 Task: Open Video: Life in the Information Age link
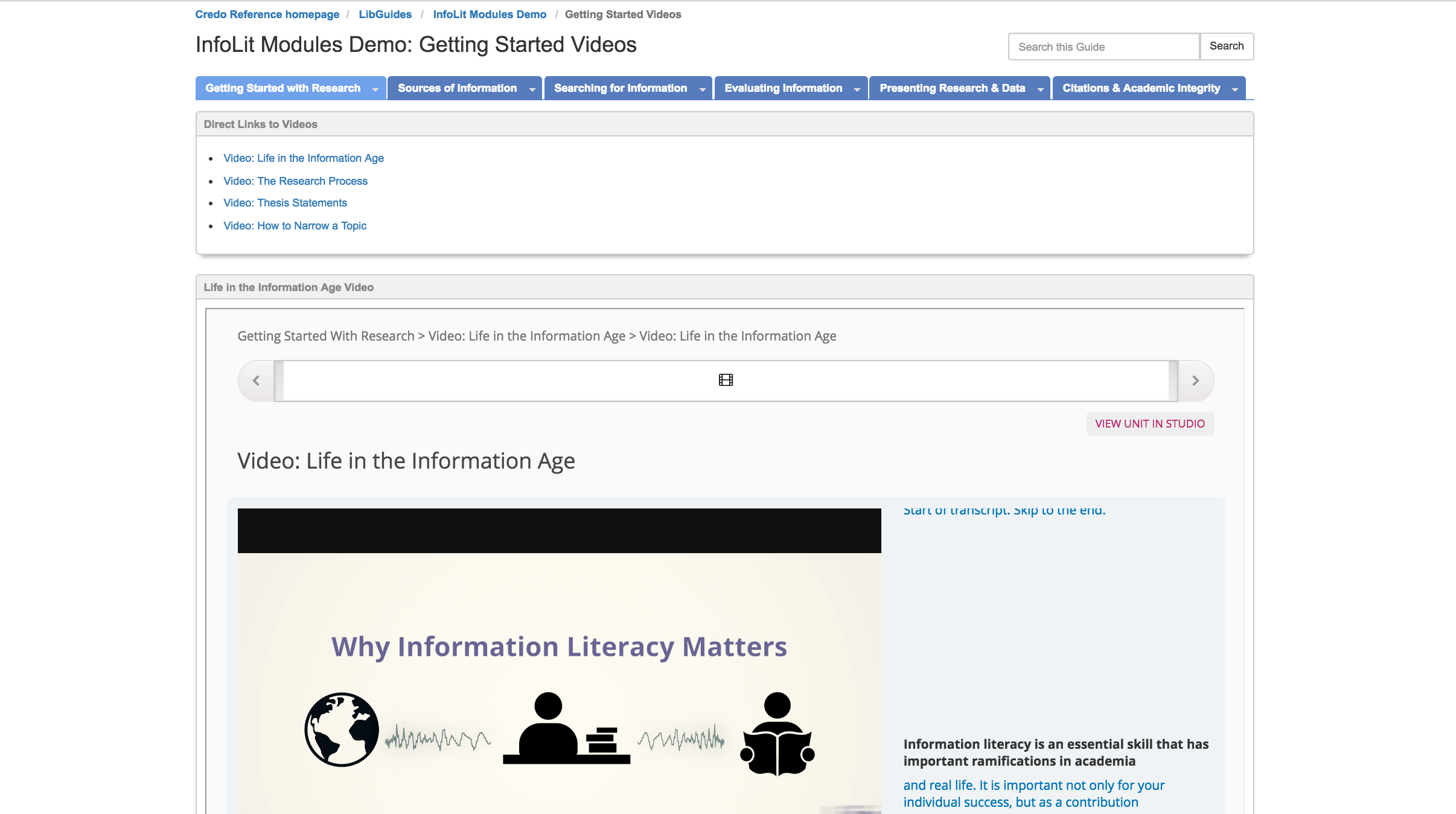point(304,158)
